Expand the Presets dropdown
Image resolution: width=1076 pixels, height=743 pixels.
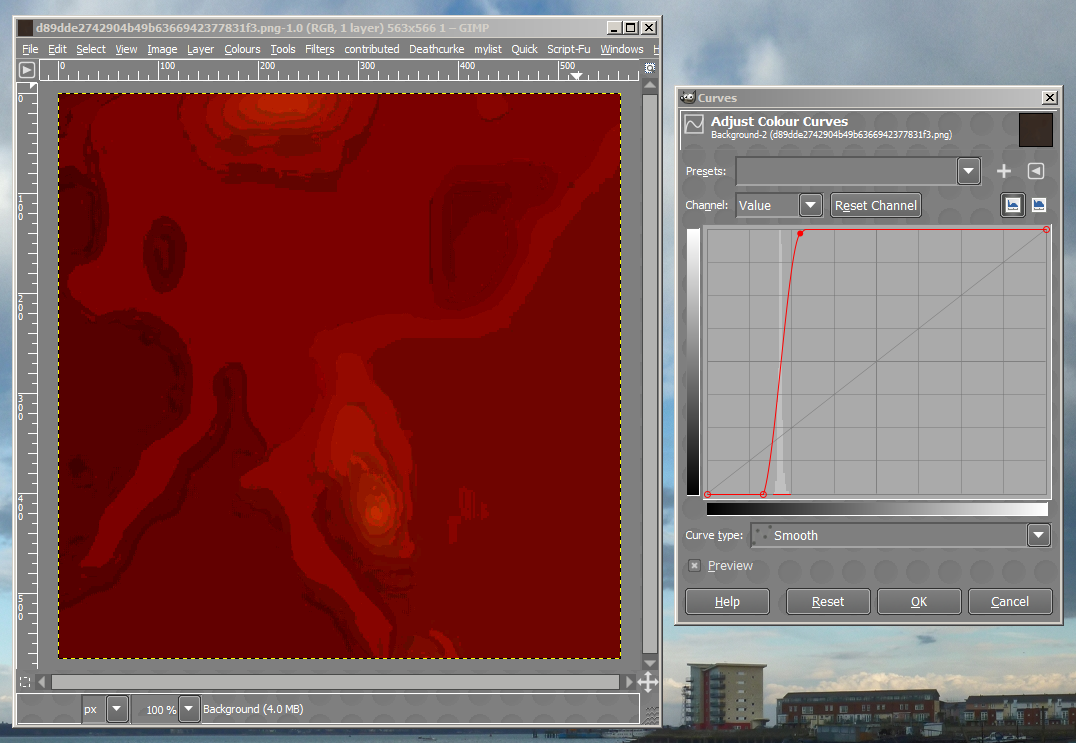click(x=968, y=171)
